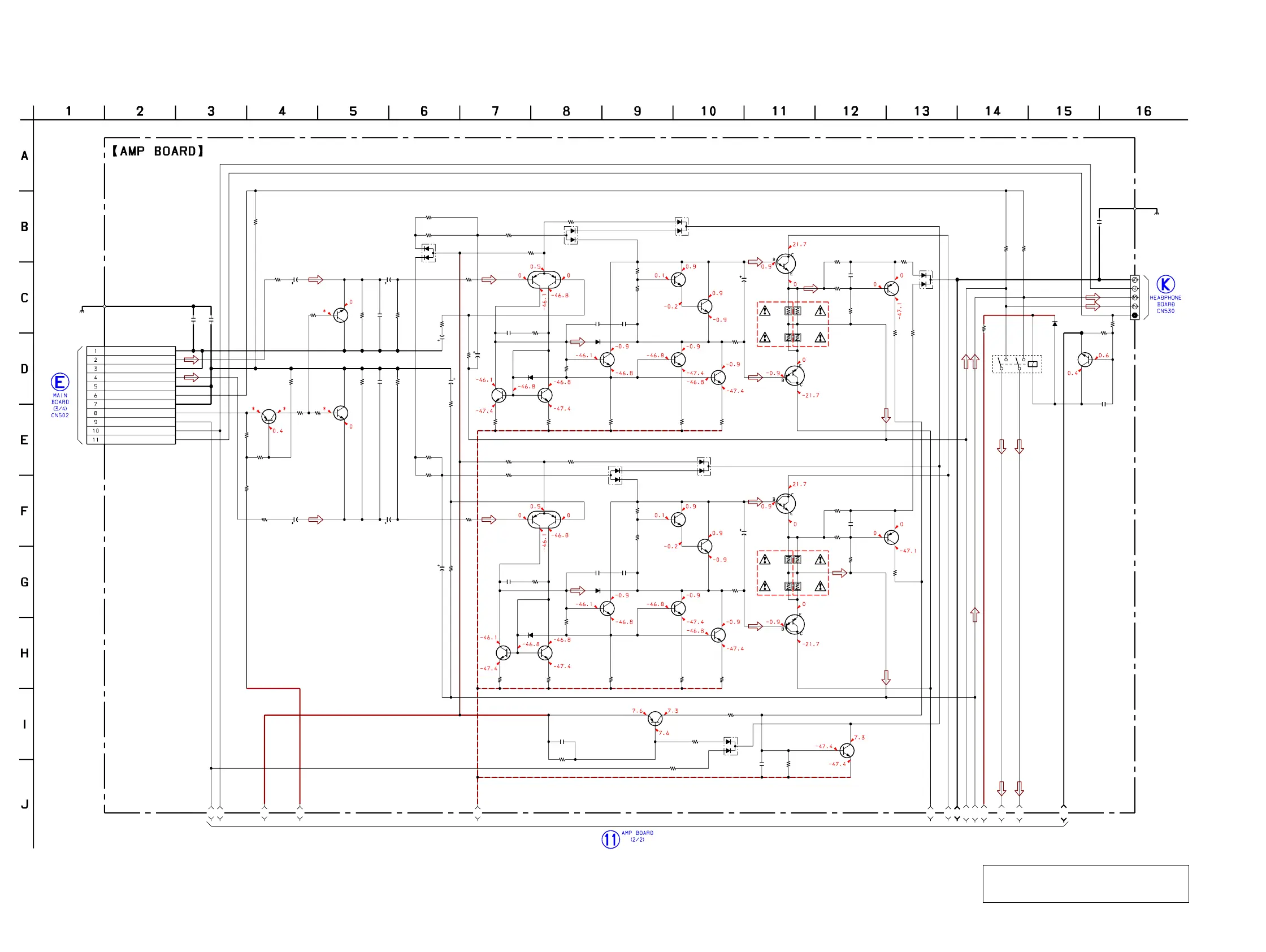Click column header 8 in top ruler
Screen dimensions: 1266x952
(566, 111)
